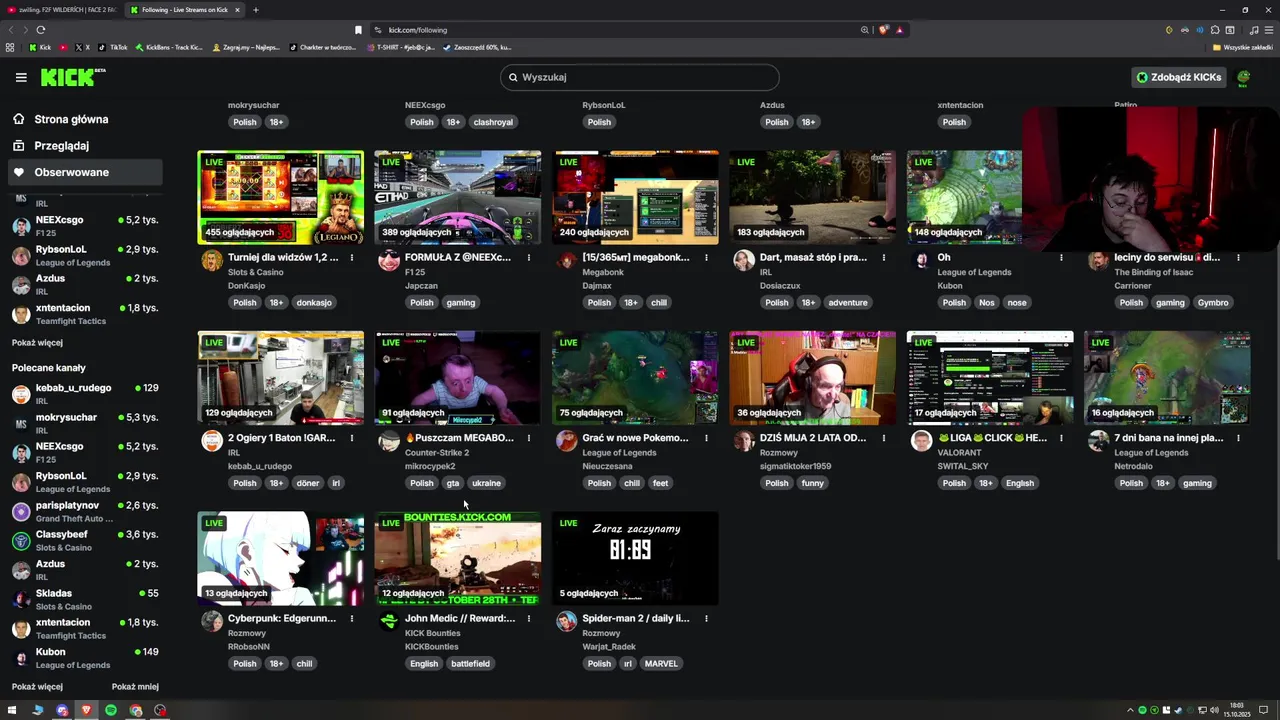Click SWITAL_SKY channel avatar
The height and width of the screenshot is (720, 1280).
tap(921, 441)
